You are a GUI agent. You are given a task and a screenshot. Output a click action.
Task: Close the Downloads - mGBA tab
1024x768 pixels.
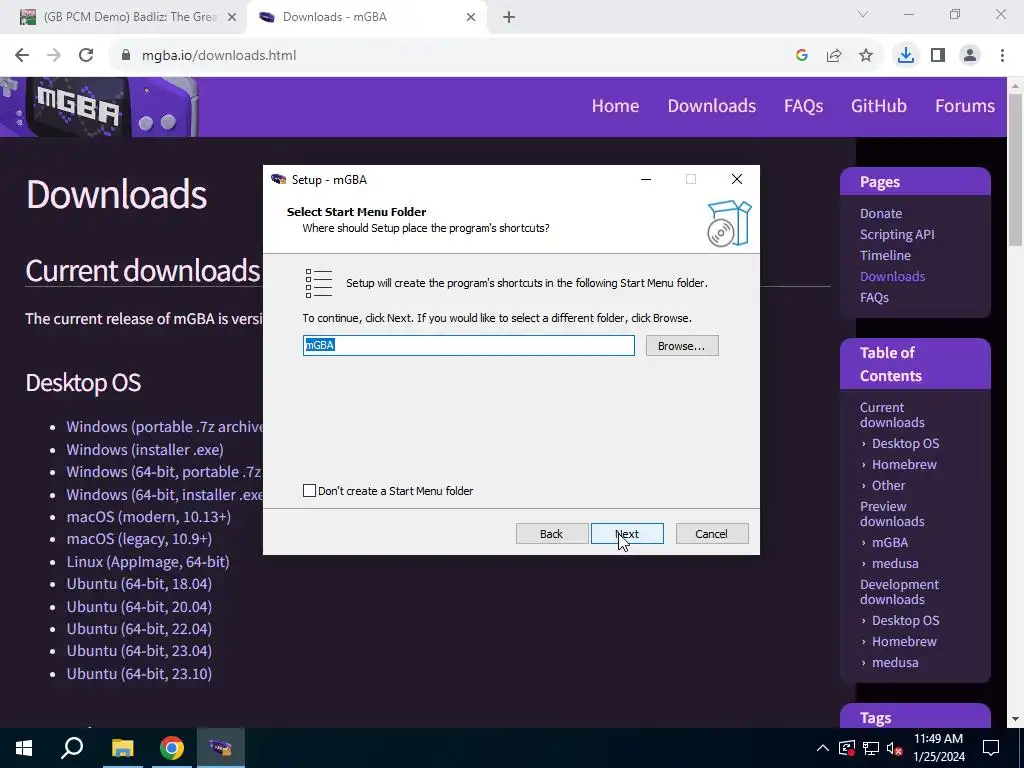tap(471, 17)
